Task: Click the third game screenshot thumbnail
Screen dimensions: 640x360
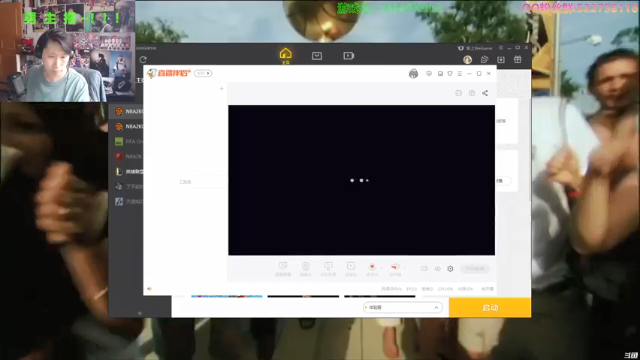Action: tap(380, 296)
